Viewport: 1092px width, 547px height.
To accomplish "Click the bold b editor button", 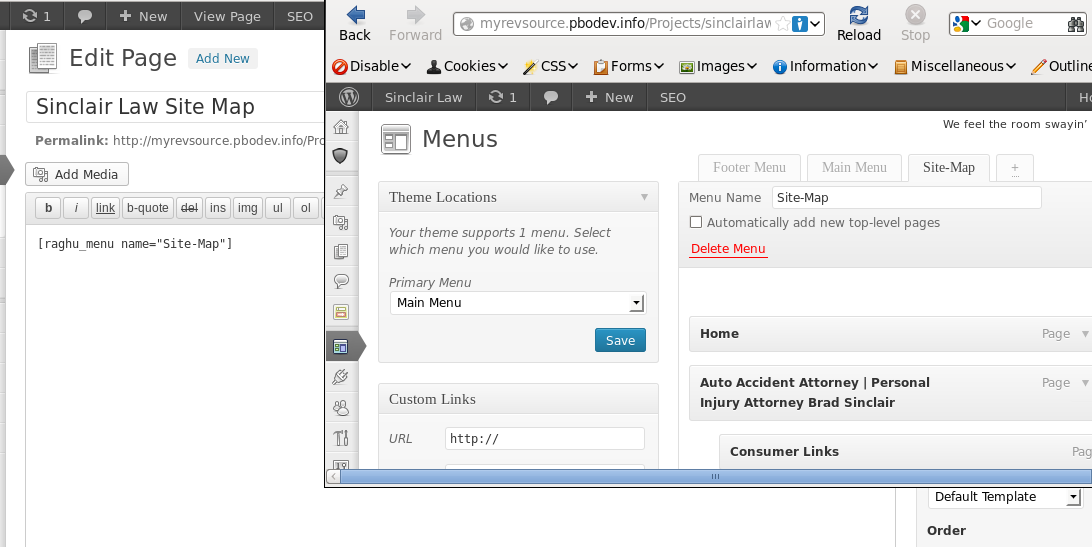I will click(x=48, y=208).
